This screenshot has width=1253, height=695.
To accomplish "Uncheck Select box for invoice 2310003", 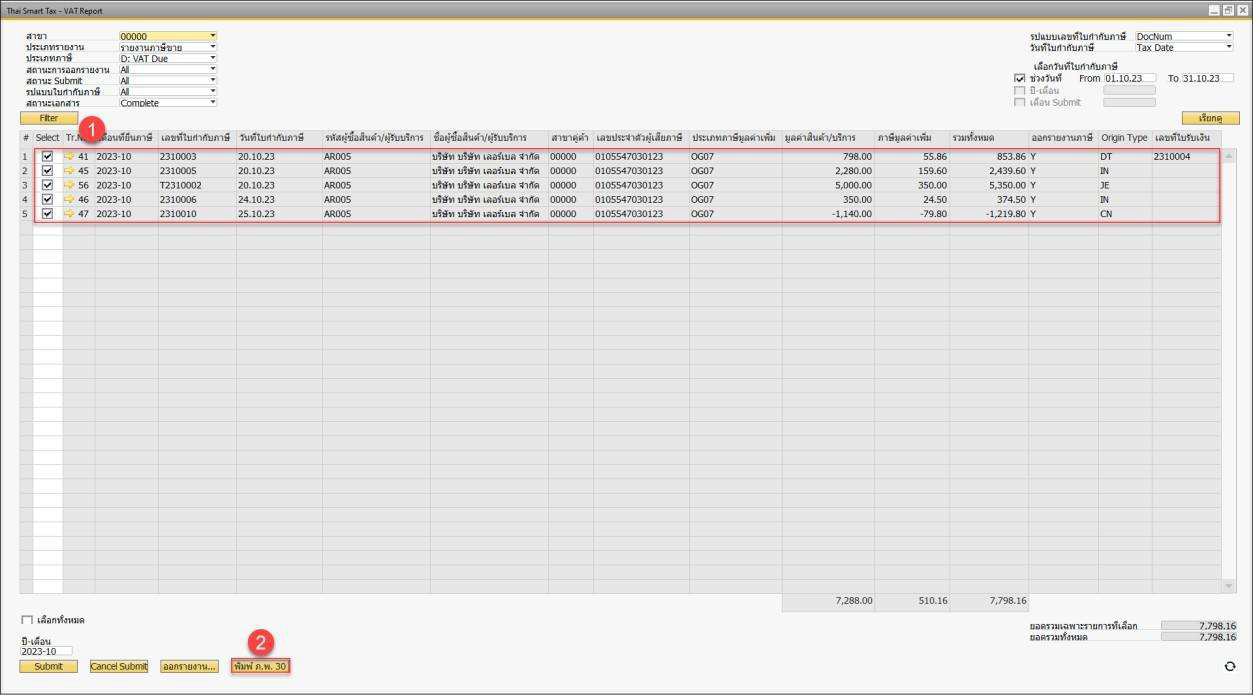I will (47, 157).
